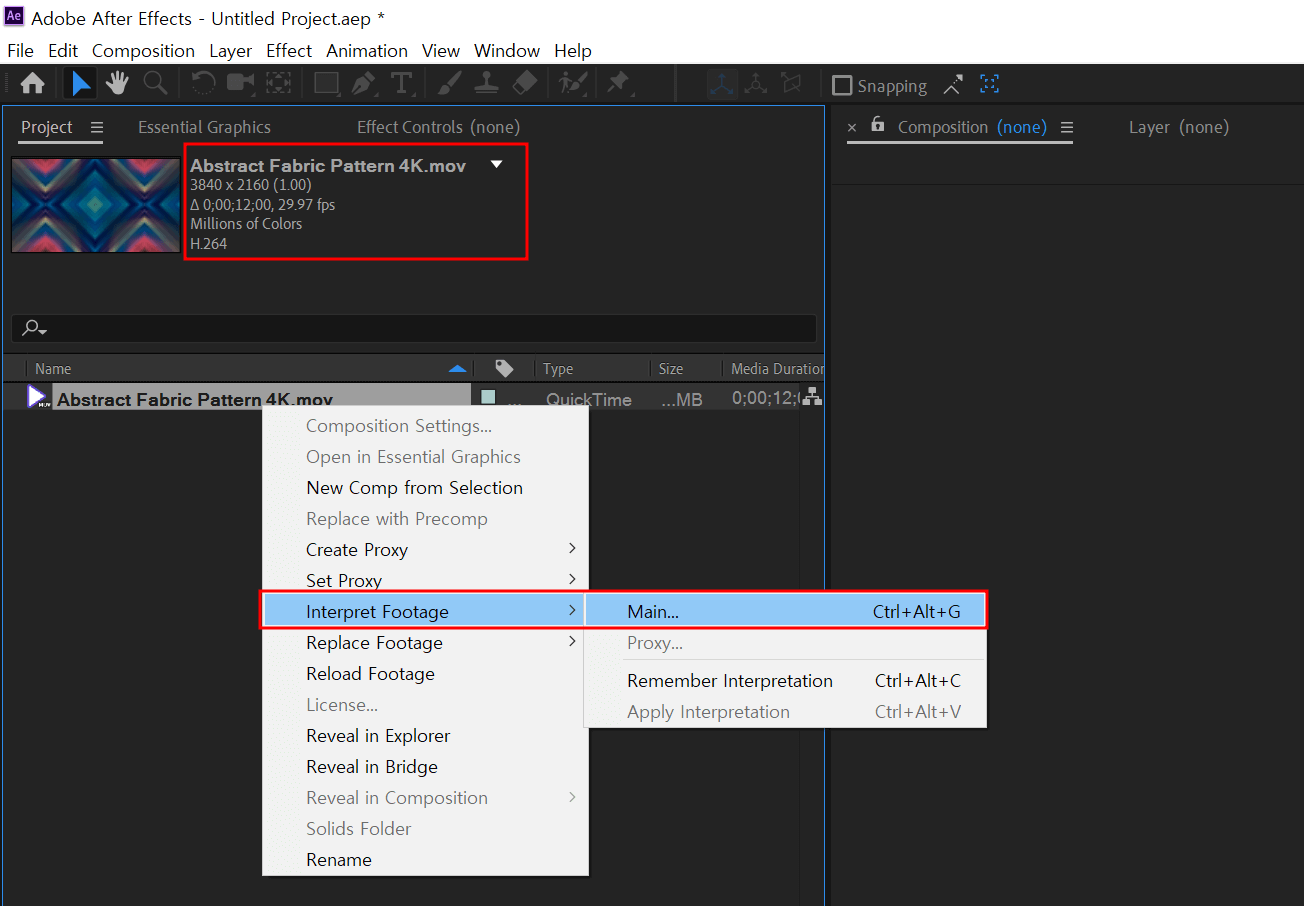Viewport: 1304px width, 906px height.
Task: Select the Rotation tool
Action: click(x=203, y=84)
